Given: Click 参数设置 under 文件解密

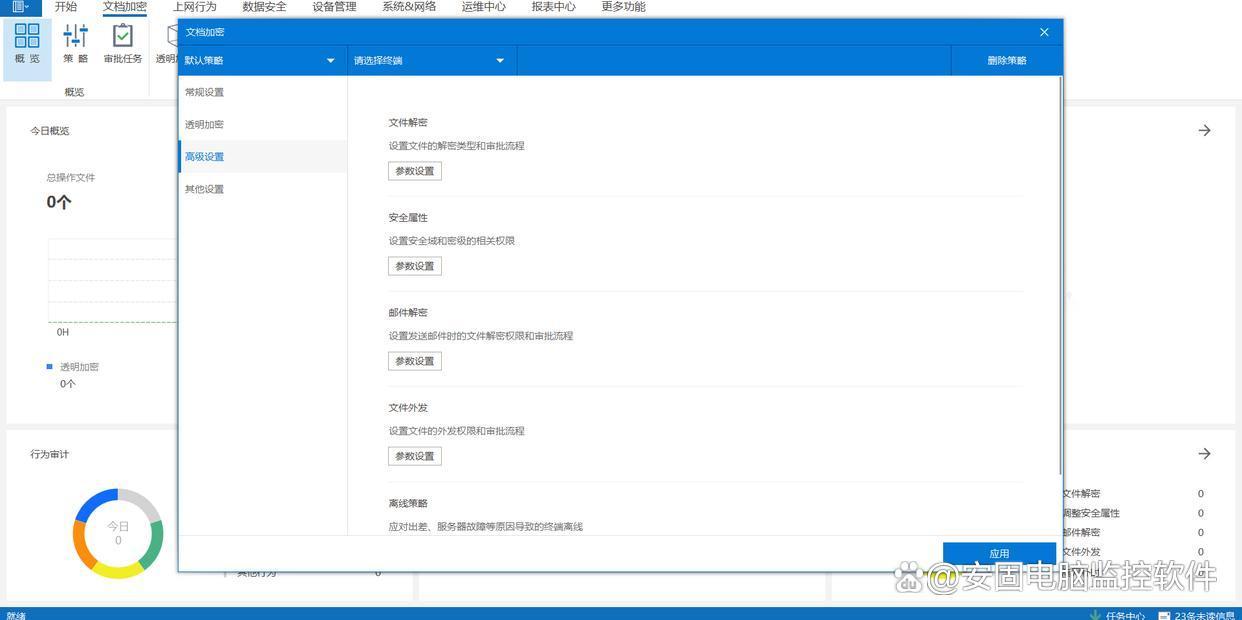Looking at the screenshot, I should pos(415,171).
